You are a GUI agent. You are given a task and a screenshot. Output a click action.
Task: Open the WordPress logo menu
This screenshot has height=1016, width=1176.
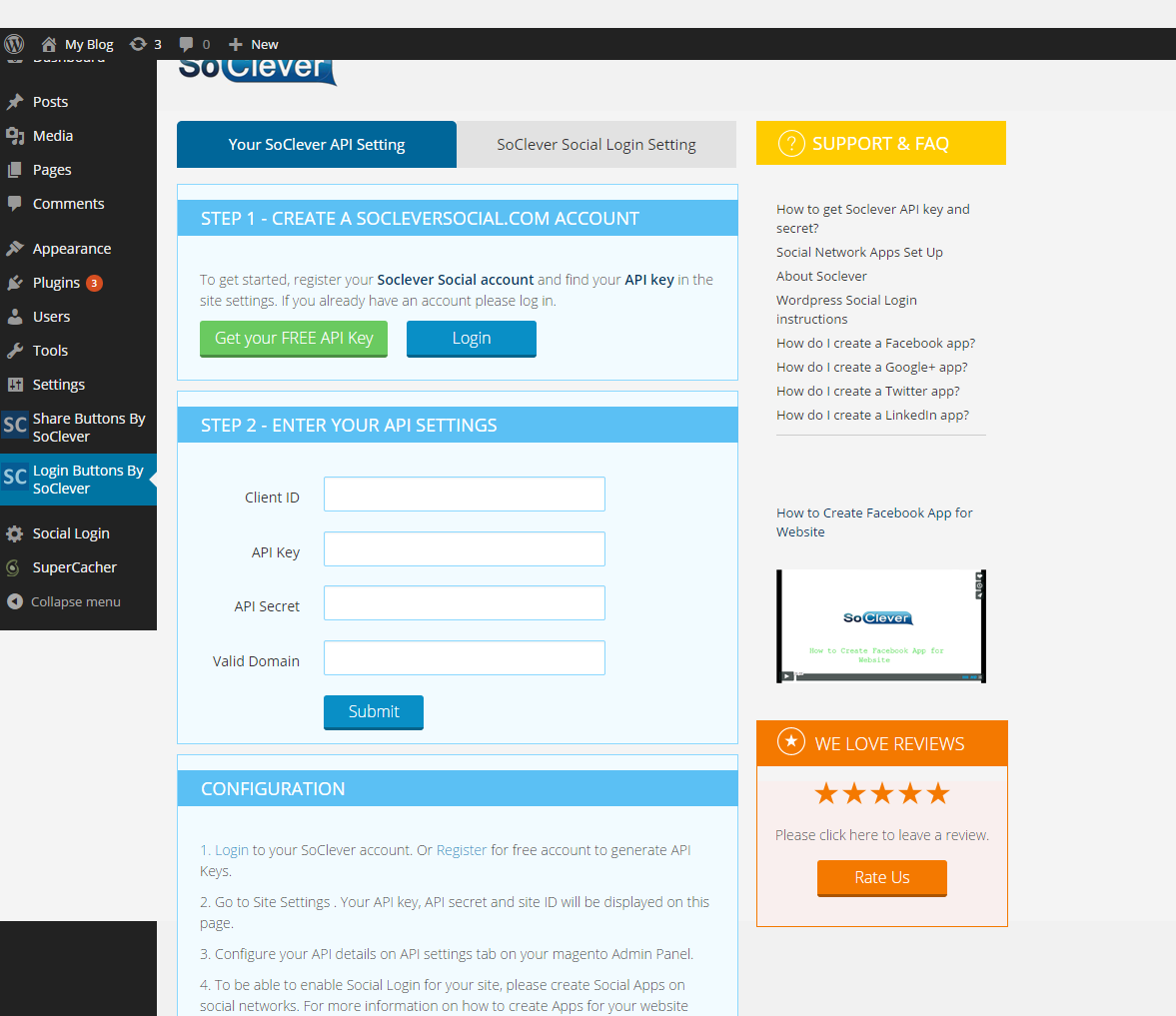tap(13, 43)
